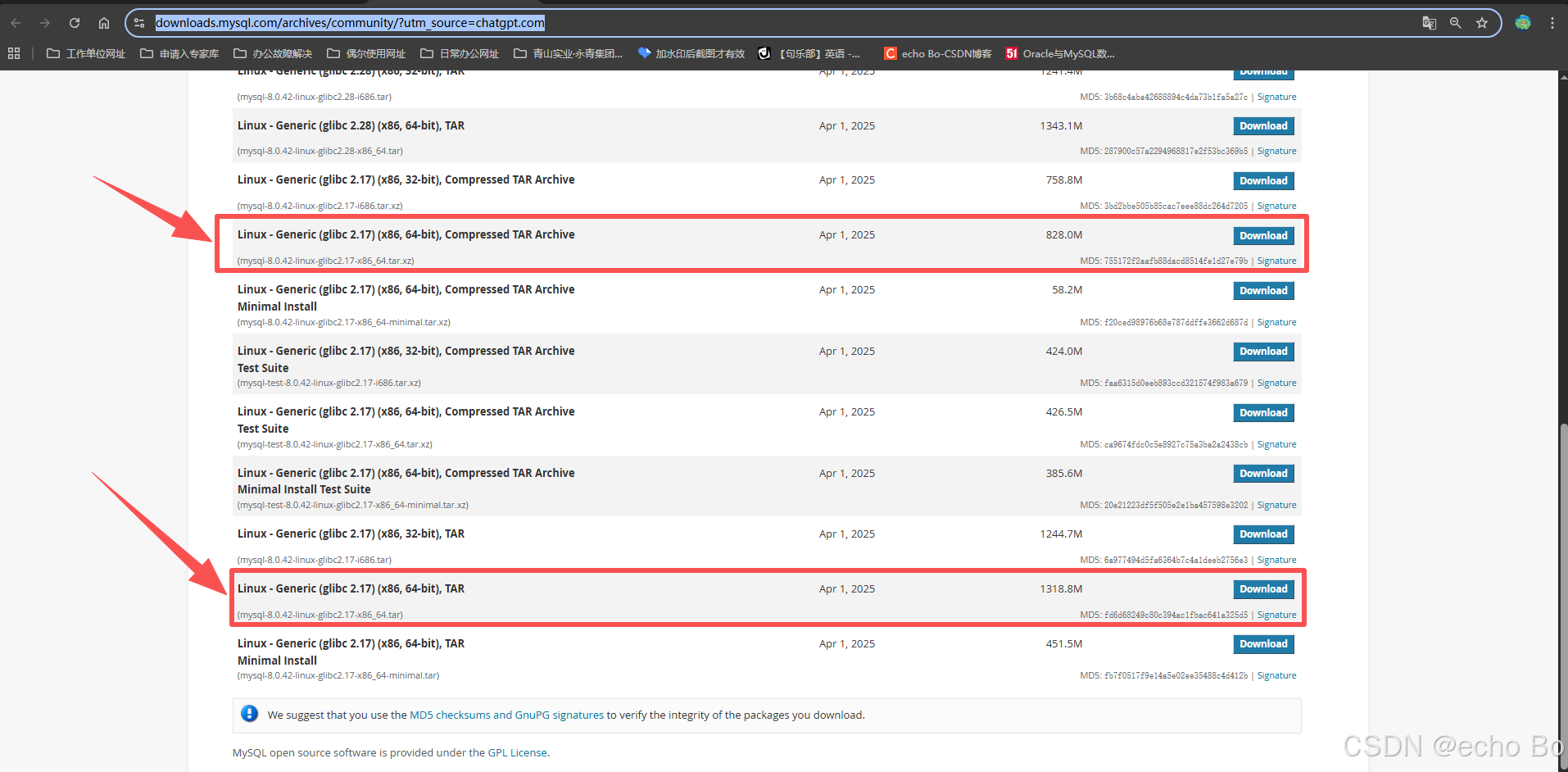Open Signature for glibc2.28-x86_64.tar
The width and height of the screenshot is (1568, 772).
(x=1276, y=151)
